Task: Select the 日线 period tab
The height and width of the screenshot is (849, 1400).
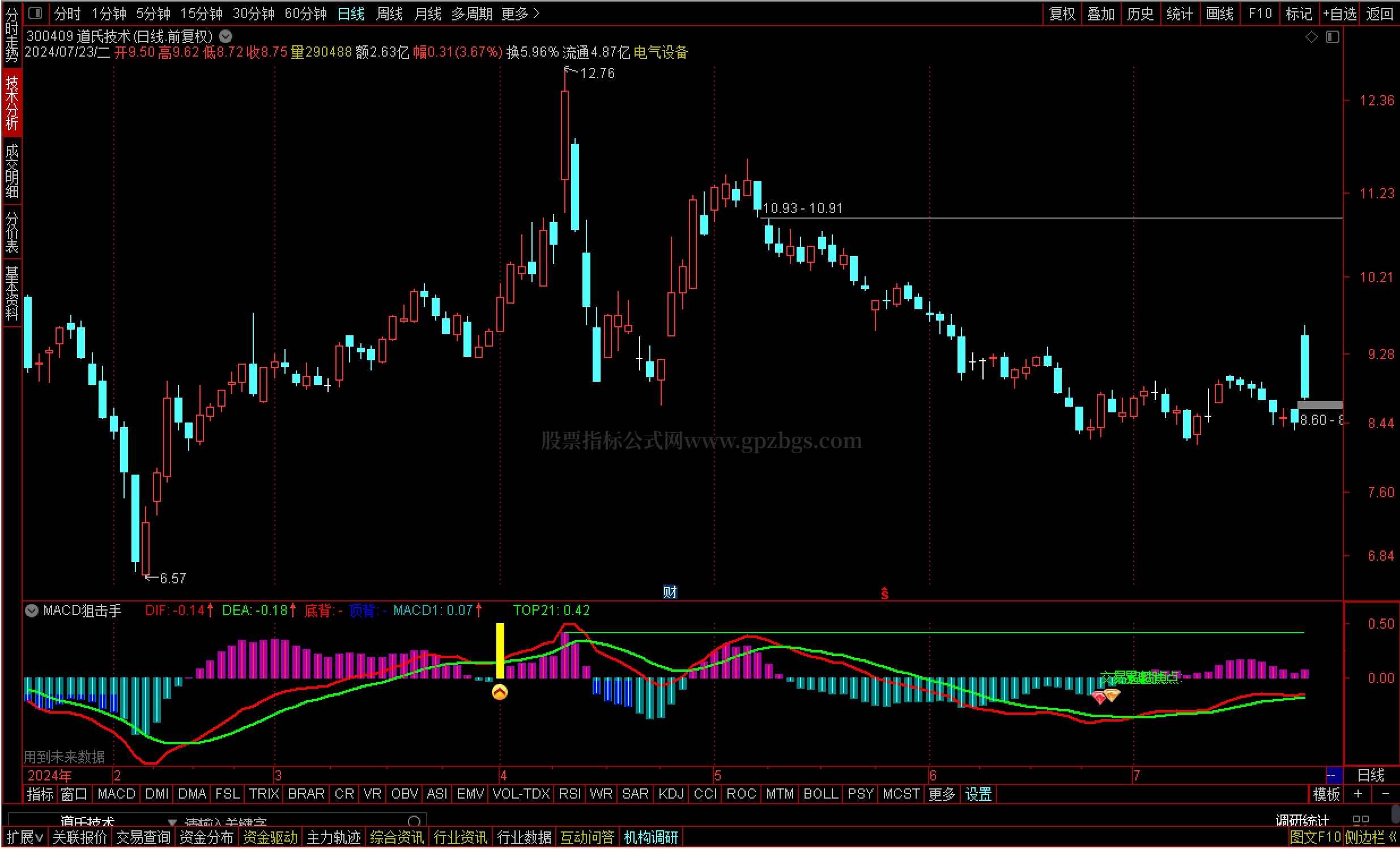Action: (x=351, y=13)
